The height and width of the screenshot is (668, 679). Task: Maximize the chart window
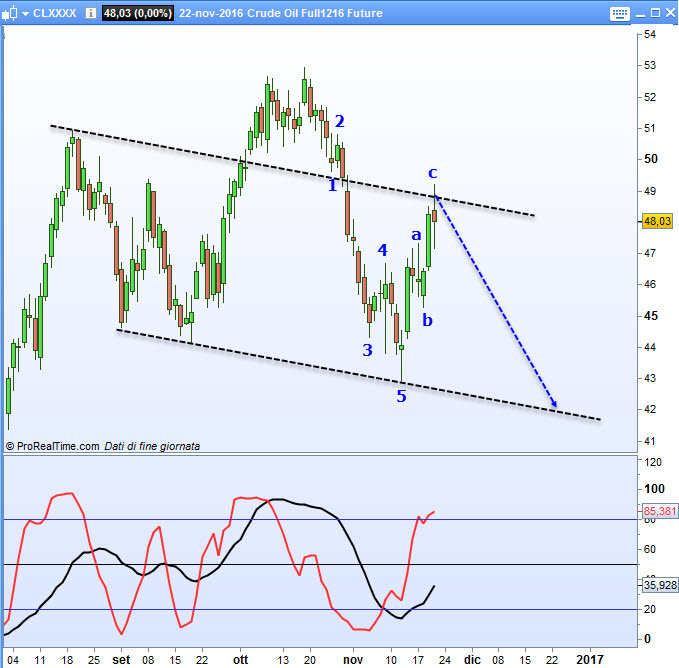[x=656, y=13]
